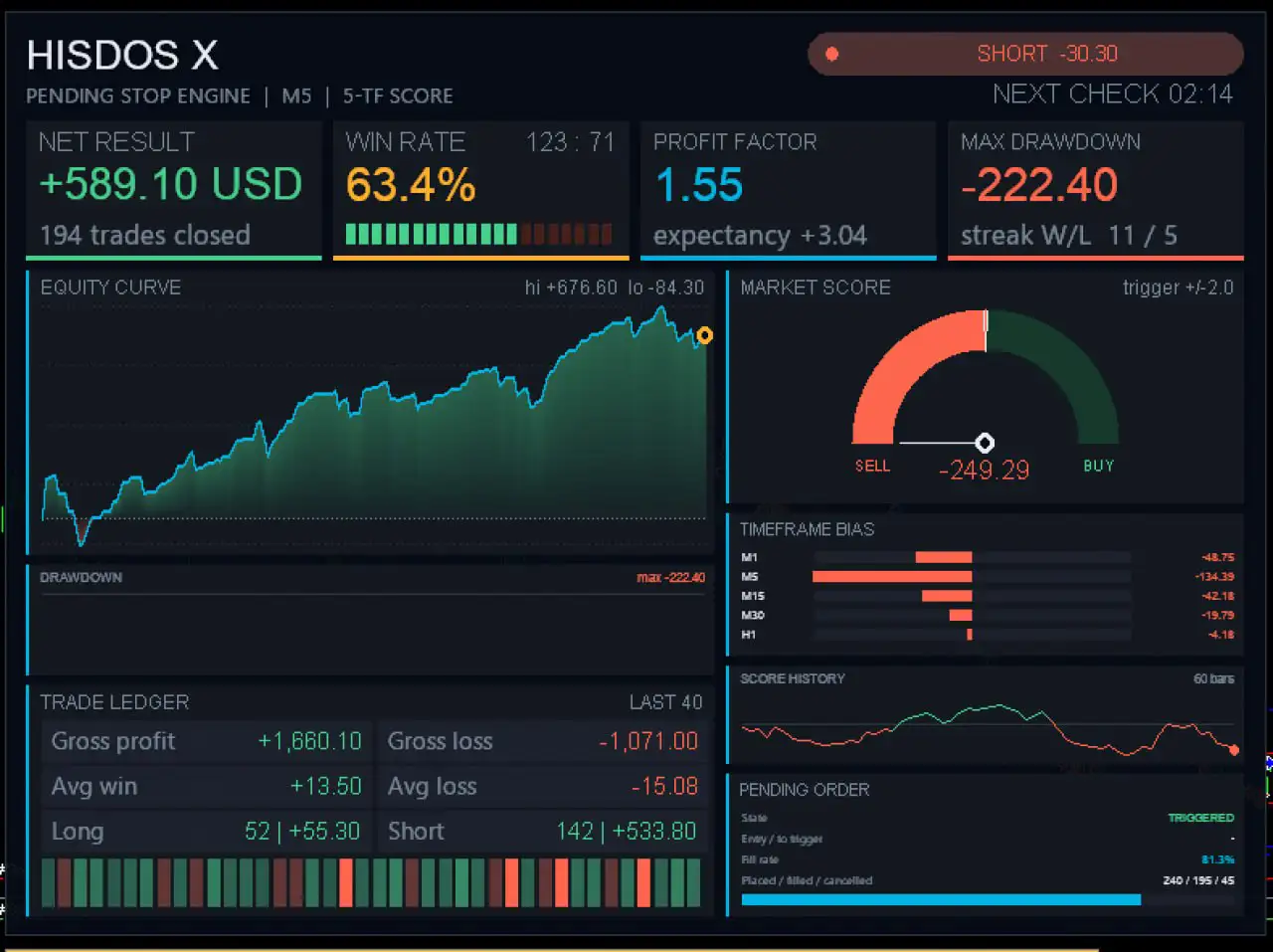The width and height of the screenshot is (1273, 952).
Task: Click the yellow equity curve endpoint marker
Action: [704, 335]
